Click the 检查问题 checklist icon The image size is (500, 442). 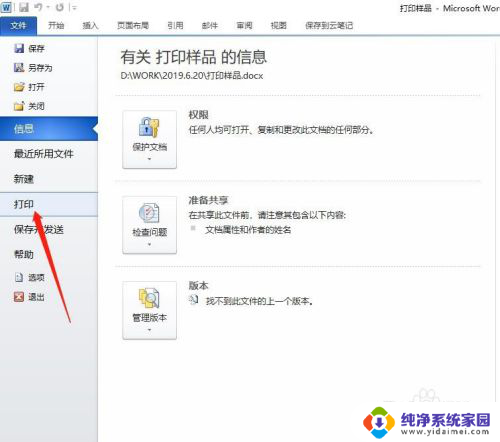tap(149, 213)
